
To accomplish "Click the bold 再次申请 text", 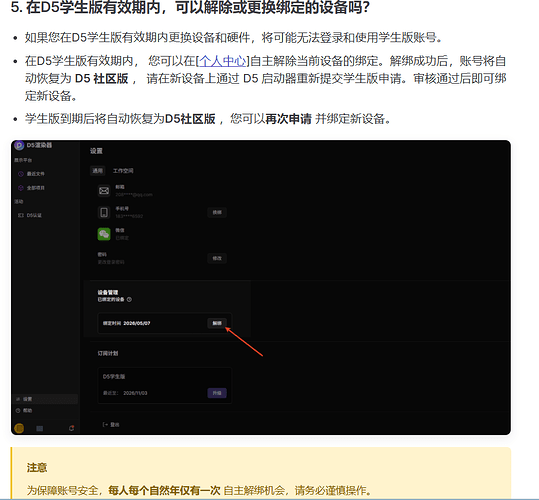I will point(288,119).
